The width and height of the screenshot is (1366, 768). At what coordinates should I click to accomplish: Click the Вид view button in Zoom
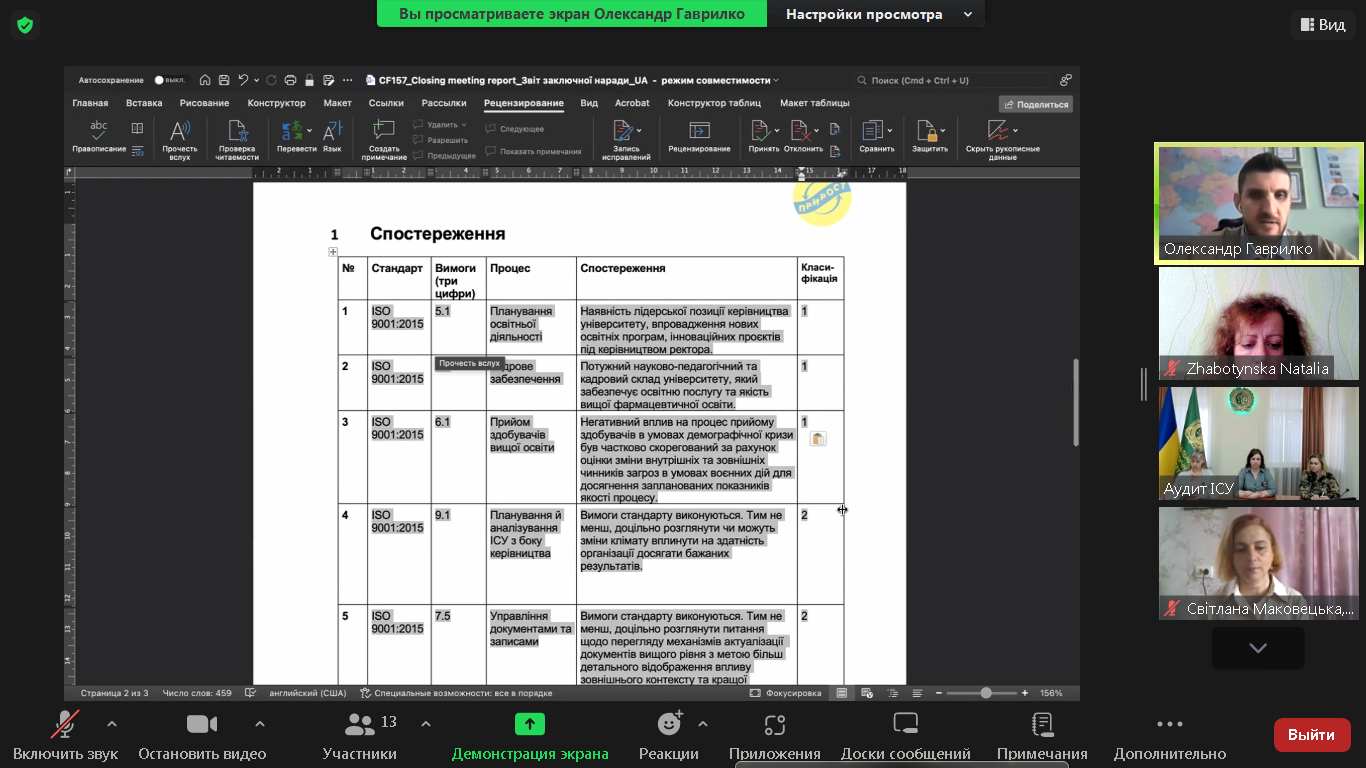coord(1322,25)
